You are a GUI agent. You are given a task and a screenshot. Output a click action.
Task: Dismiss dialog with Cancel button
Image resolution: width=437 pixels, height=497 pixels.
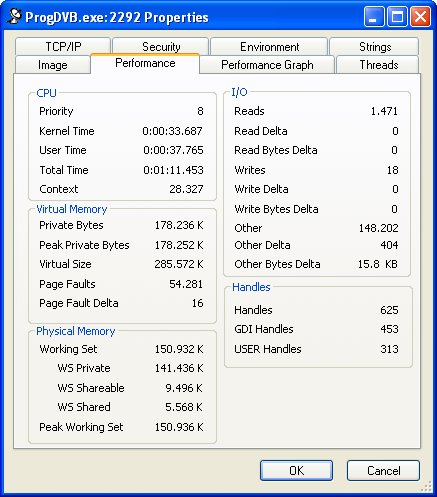(x=383, y=470)
